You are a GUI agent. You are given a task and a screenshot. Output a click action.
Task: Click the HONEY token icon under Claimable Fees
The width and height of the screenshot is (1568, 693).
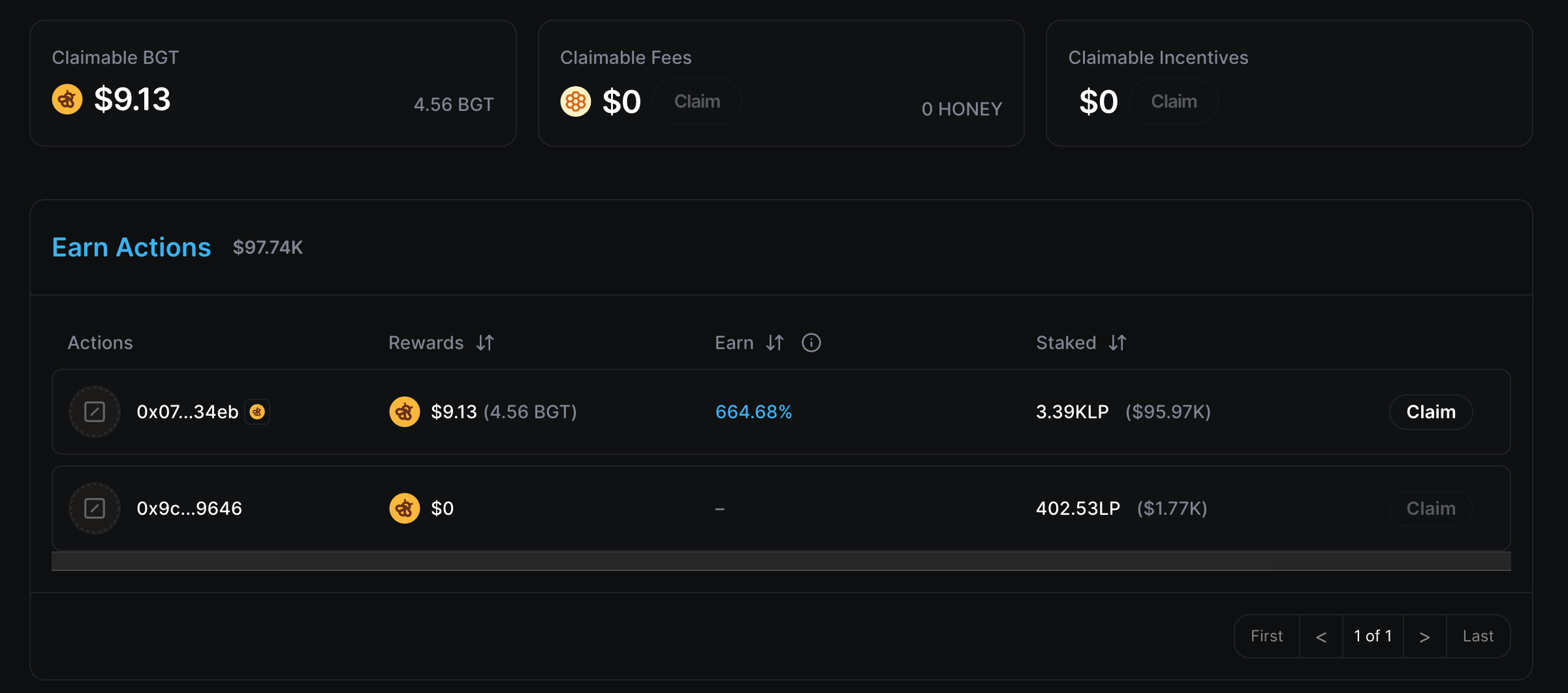575,102
